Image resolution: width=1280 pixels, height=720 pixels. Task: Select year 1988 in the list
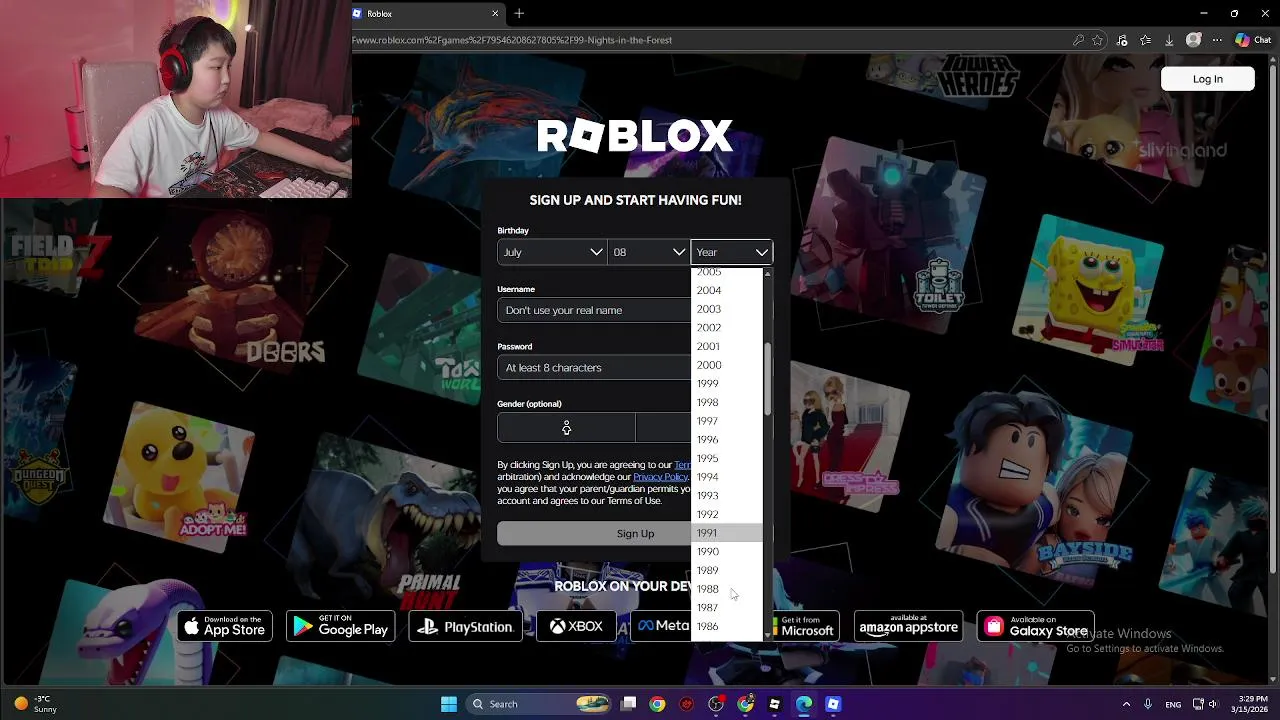coord(727,589)
